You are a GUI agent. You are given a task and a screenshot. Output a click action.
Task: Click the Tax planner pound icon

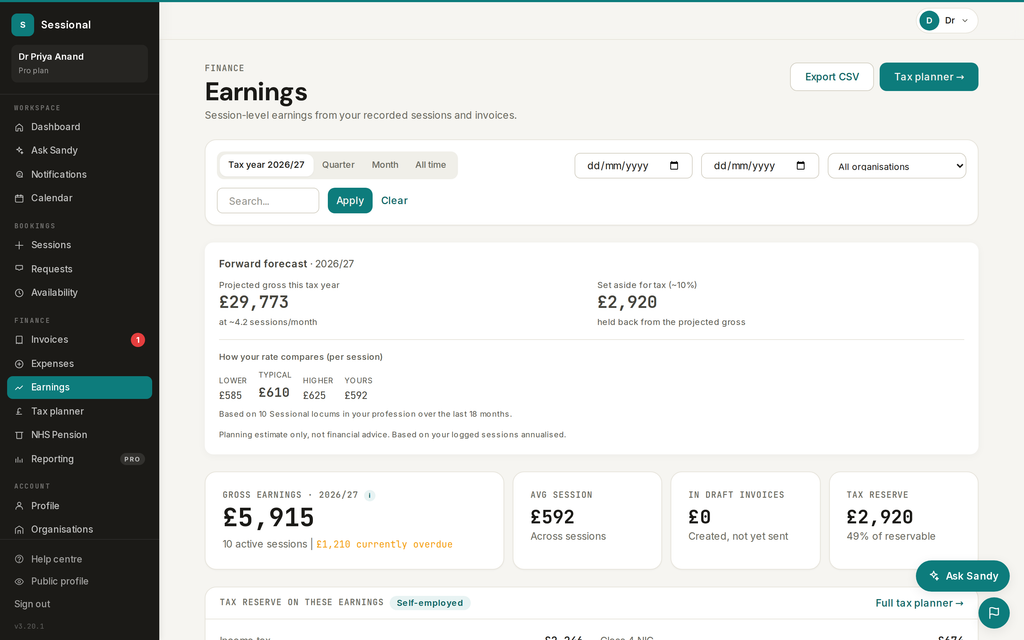click(x=19, y=411)
